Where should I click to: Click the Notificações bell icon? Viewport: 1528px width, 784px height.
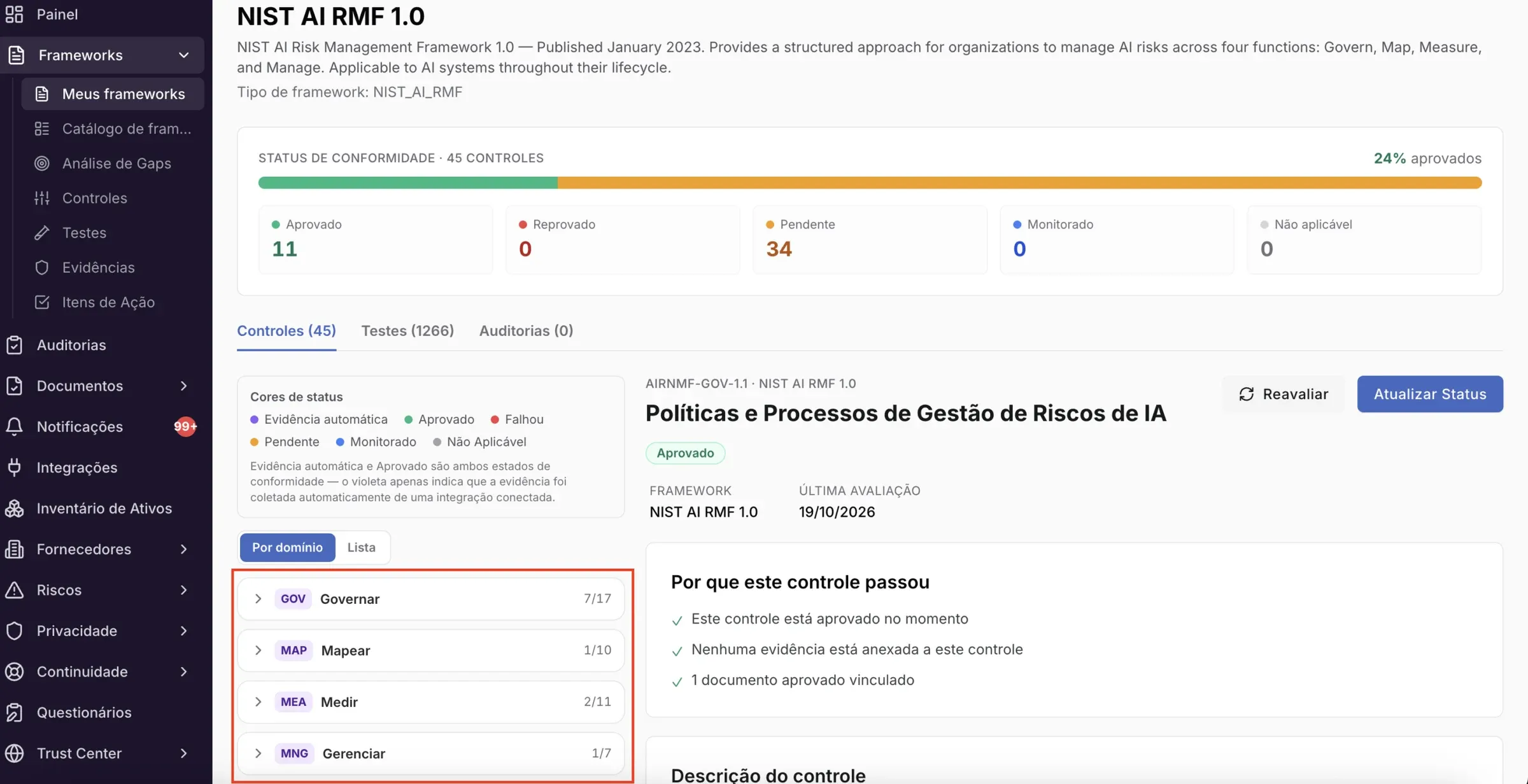pos(14,426)
